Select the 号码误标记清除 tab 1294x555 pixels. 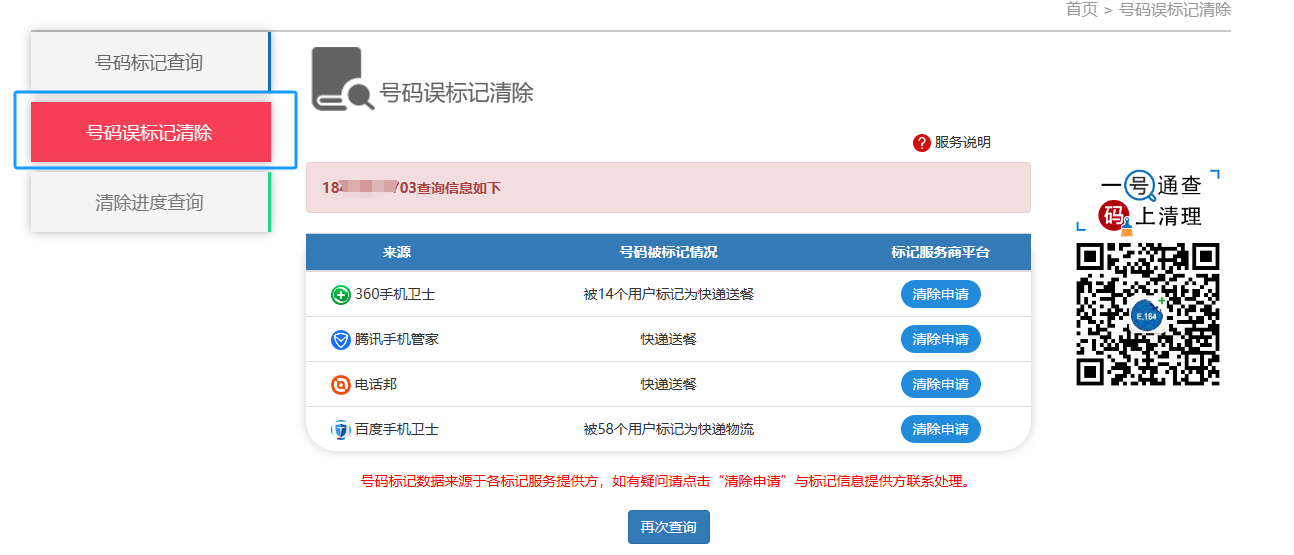[150, 132]
